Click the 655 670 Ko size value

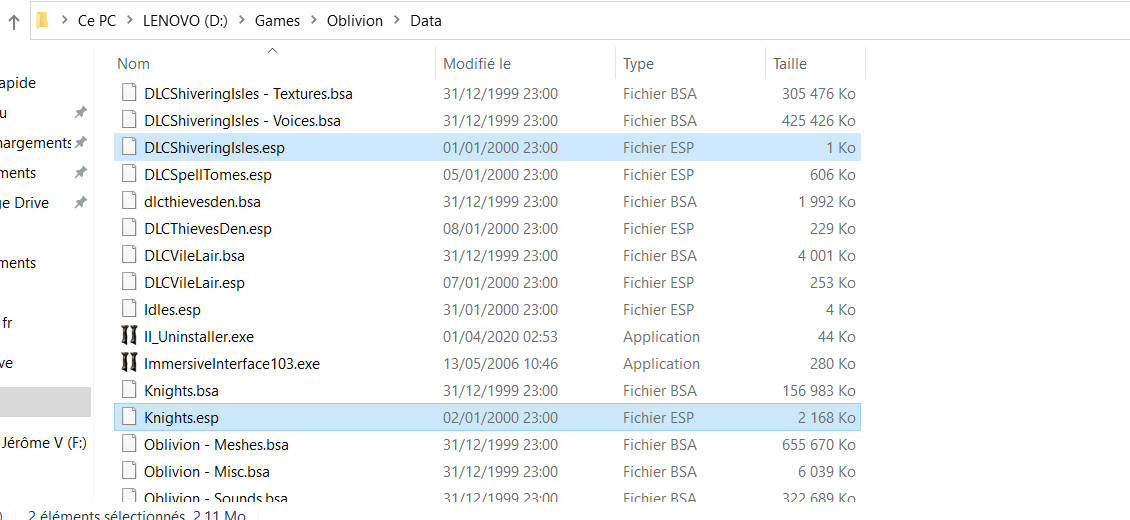(x=819, y=444)
